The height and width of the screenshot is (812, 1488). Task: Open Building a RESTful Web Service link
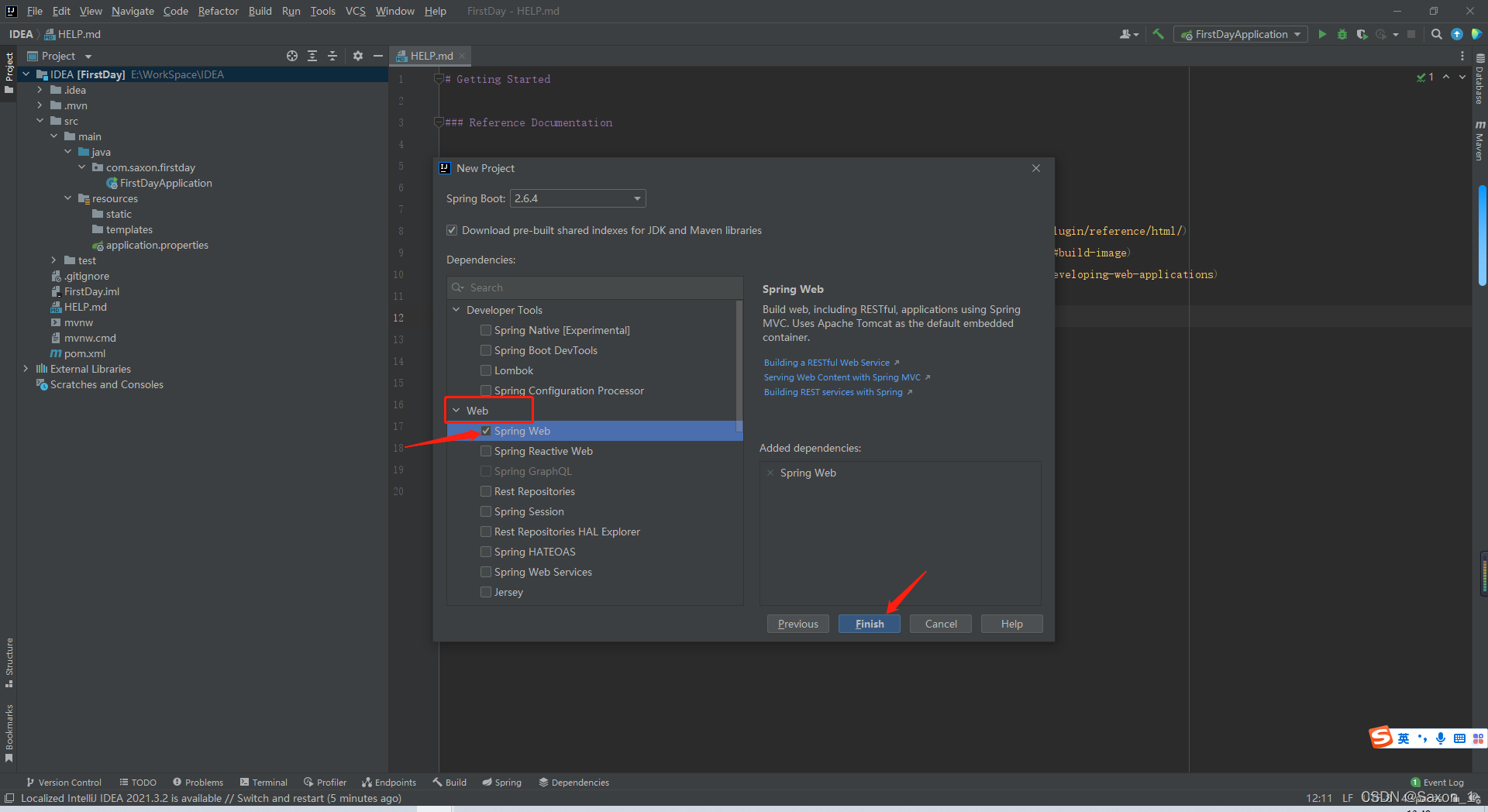pos(827,363)
